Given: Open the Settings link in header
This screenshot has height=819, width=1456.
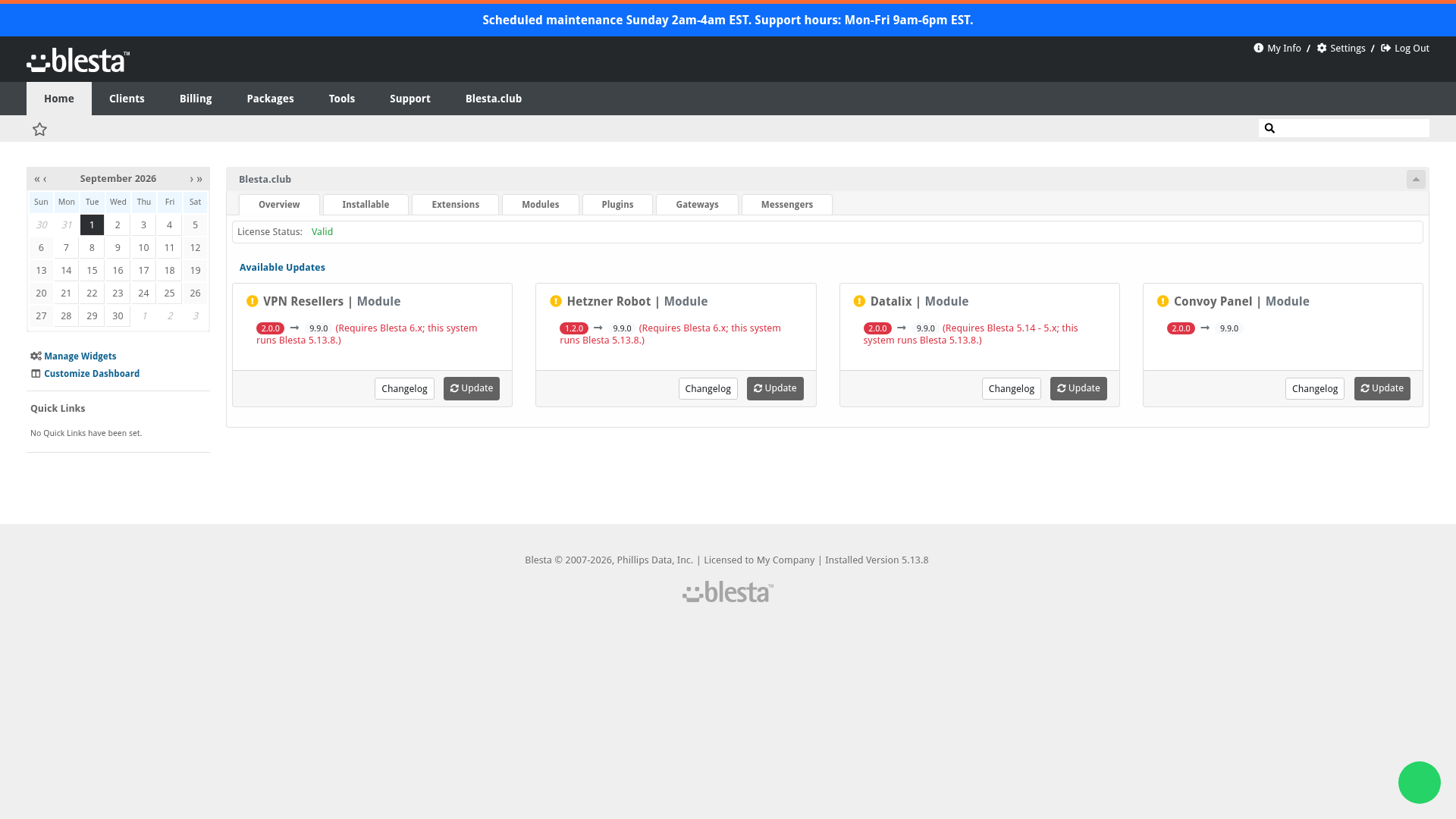Looking at the screenshot, I should 1341,49.
